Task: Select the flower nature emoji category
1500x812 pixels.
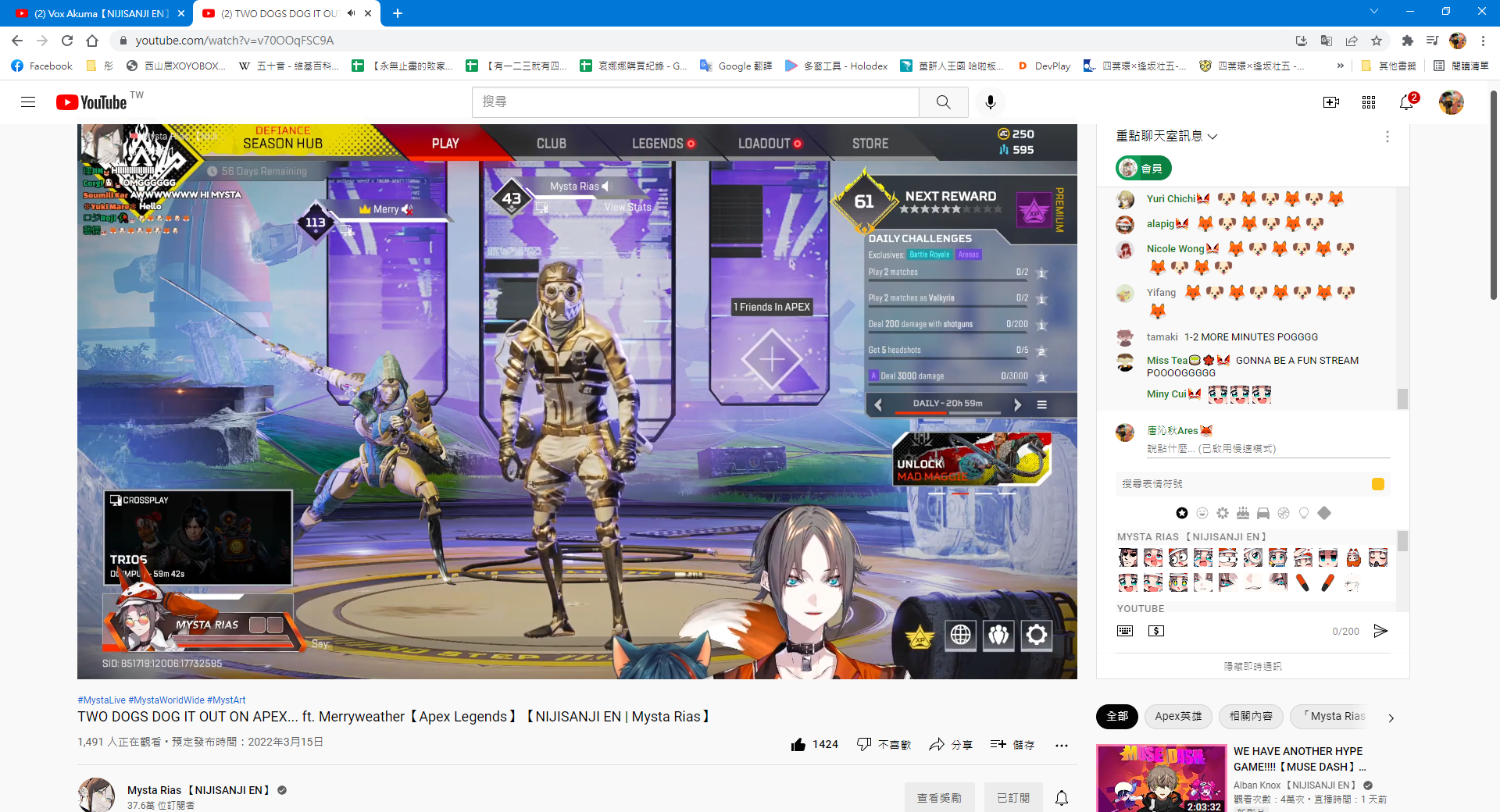Action: click(1223, 513)
